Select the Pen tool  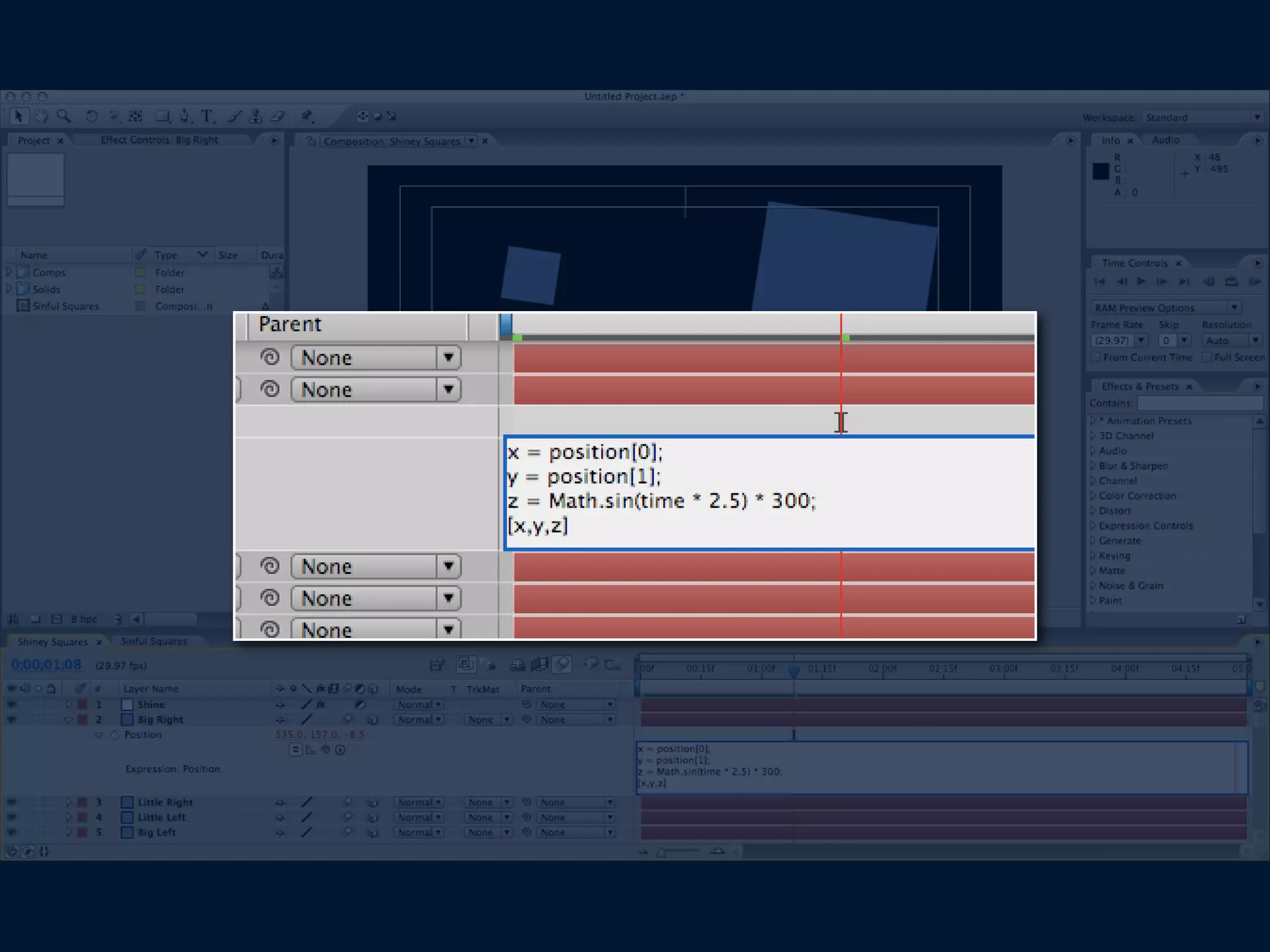tap(185, 117)
